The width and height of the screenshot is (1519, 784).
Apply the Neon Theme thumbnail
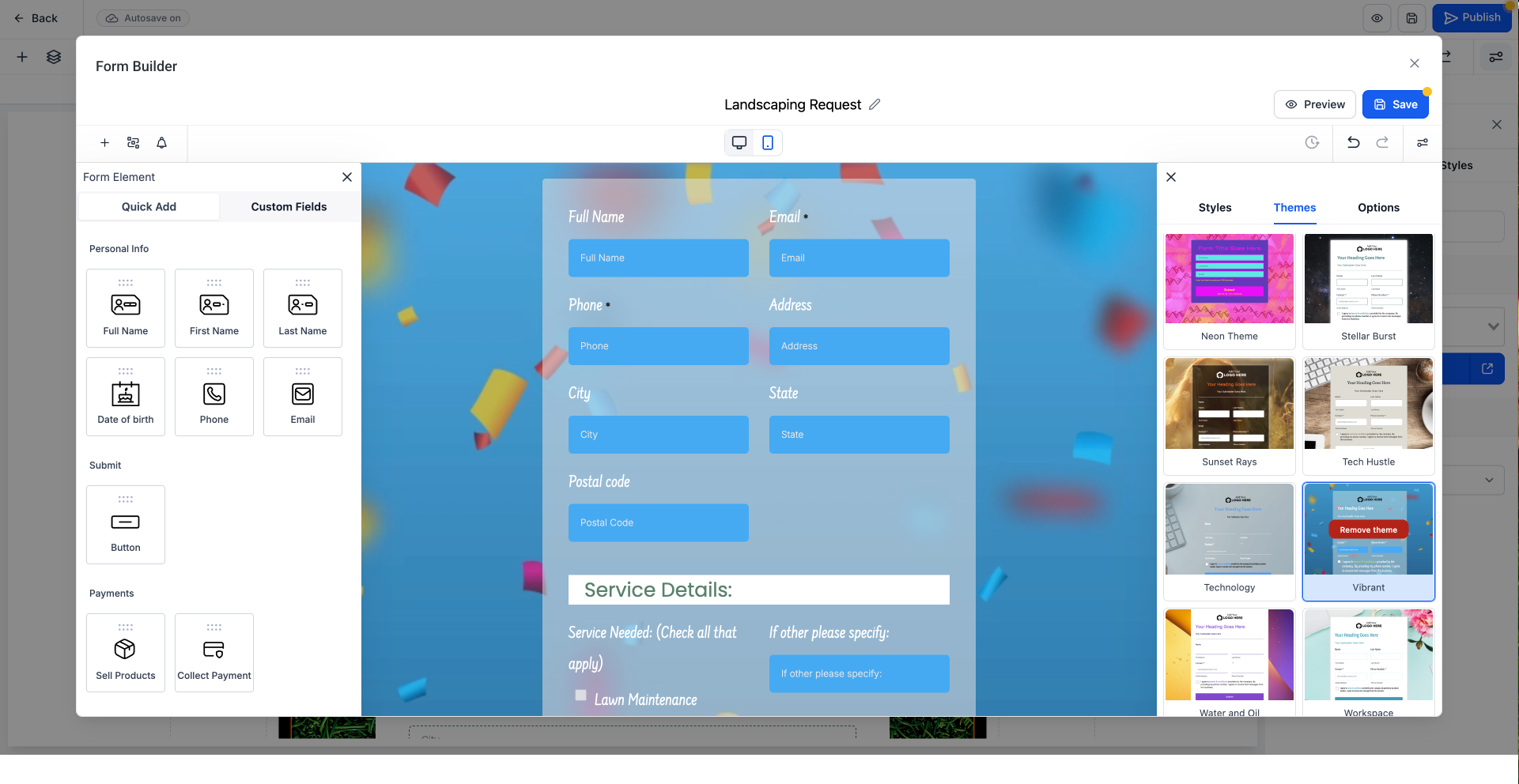point(1229,278)
